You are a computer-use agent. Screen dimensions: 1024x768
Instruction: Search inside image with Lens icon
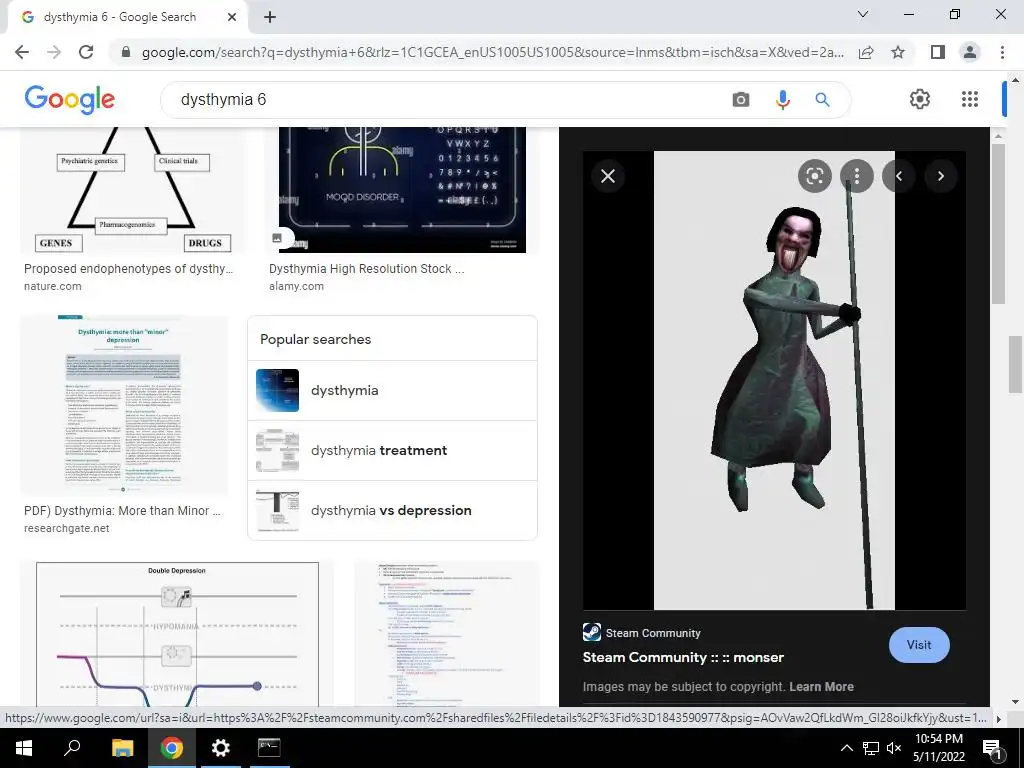[x=814, y=176]
